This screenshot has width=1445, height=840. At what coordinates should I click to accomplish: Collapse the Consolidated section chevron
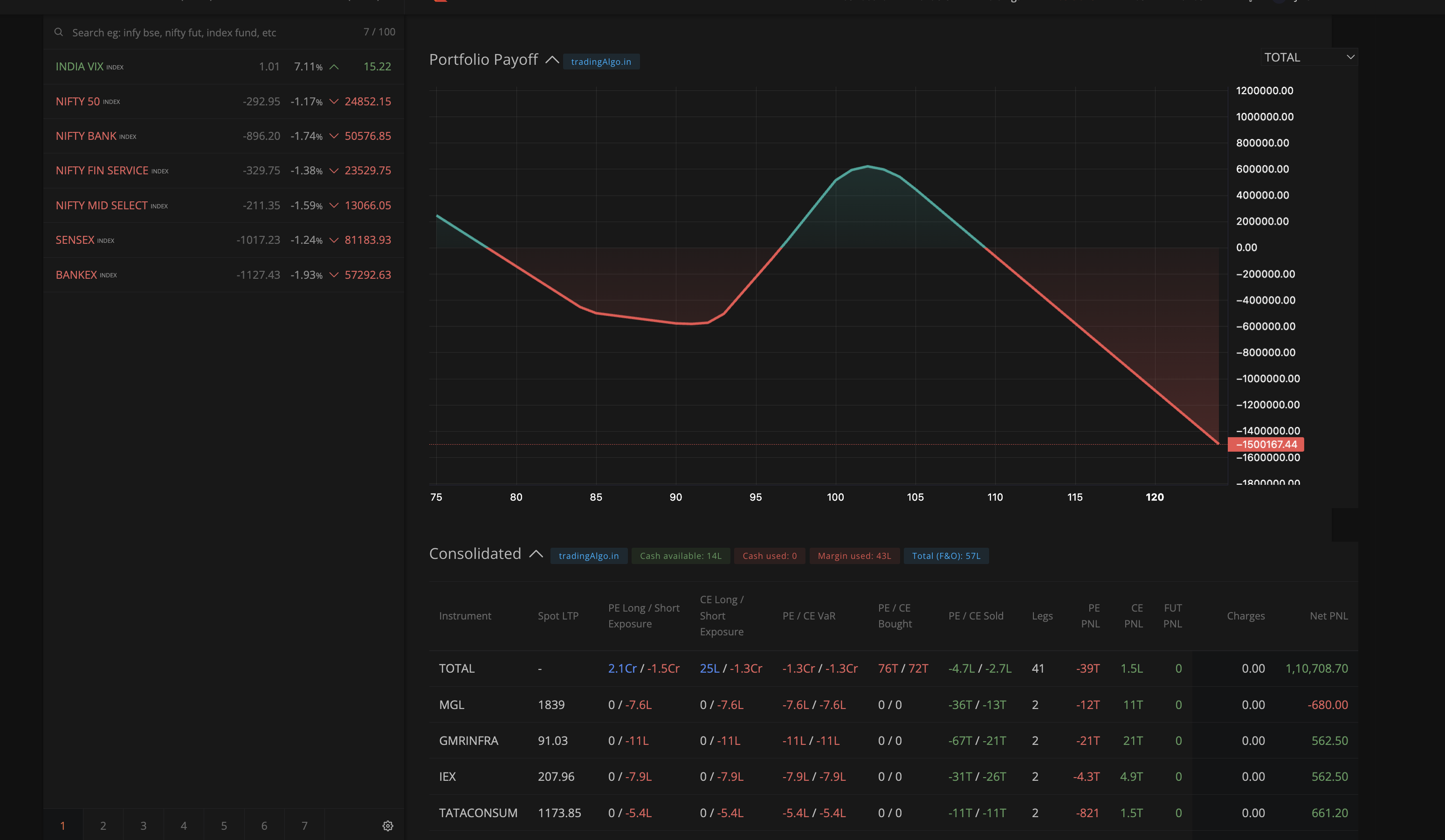pyautogui.click(x=536, y=554)
